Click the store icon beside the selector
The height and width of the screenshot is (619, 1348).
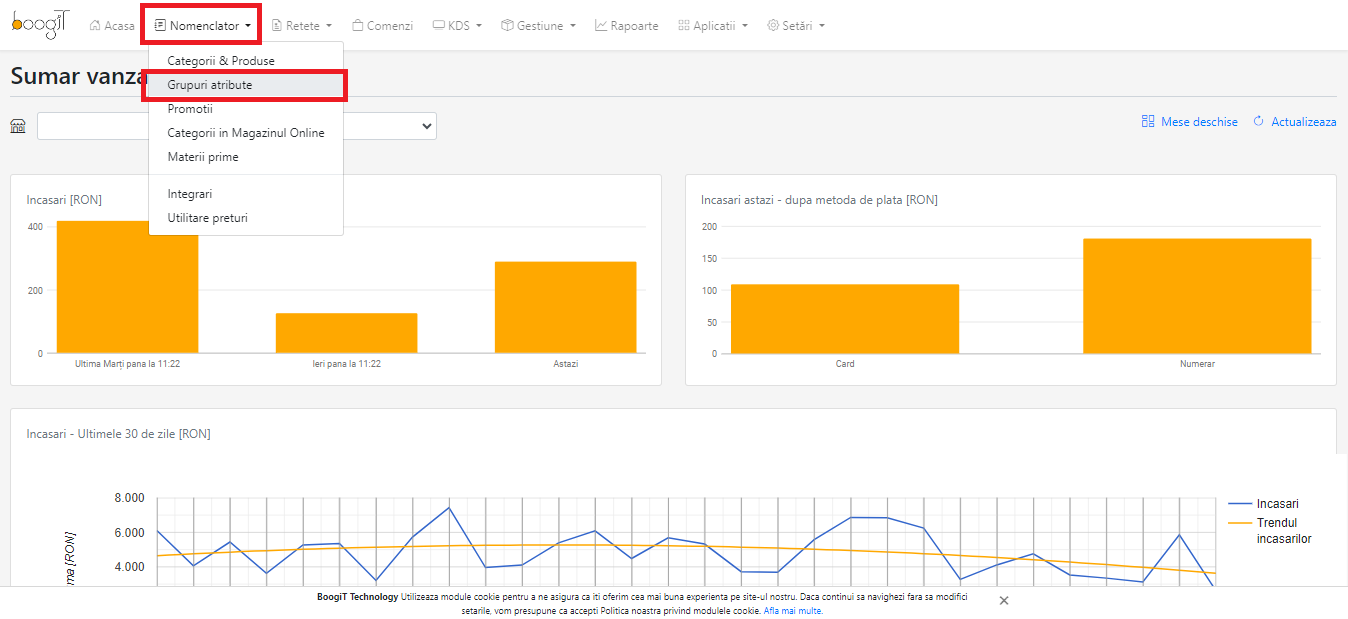18,126
